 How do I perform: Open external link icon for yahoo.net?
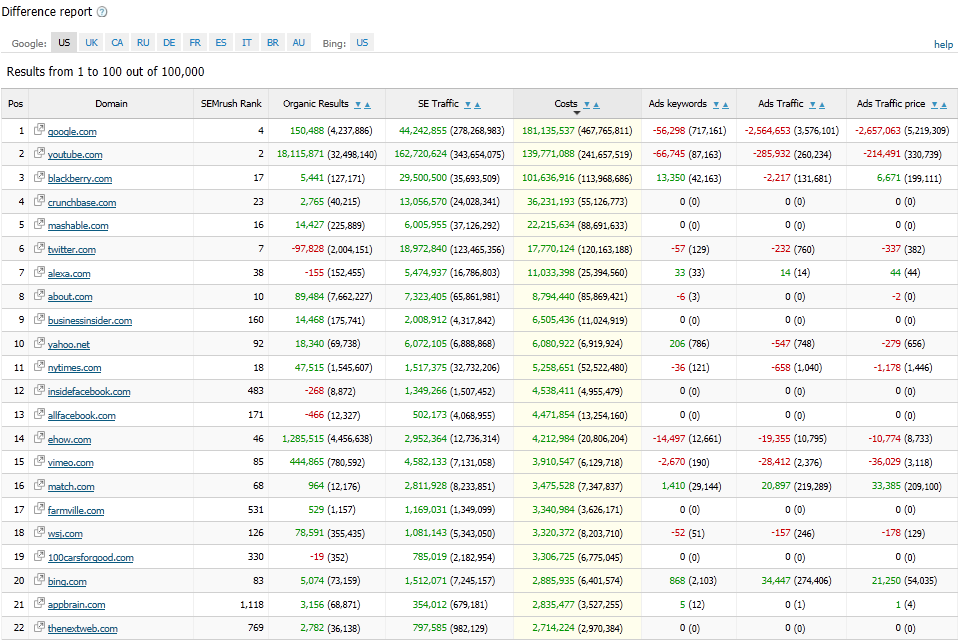(x=39, y=342)
